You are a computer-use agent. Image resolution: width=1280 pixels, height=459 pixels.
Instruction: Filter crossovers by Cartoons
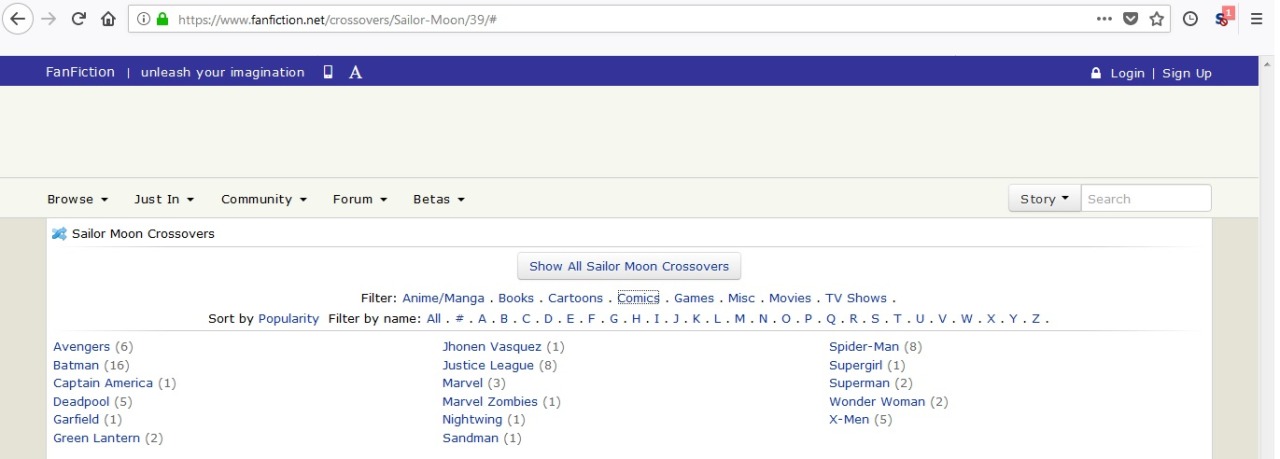(x=575, y=298)
